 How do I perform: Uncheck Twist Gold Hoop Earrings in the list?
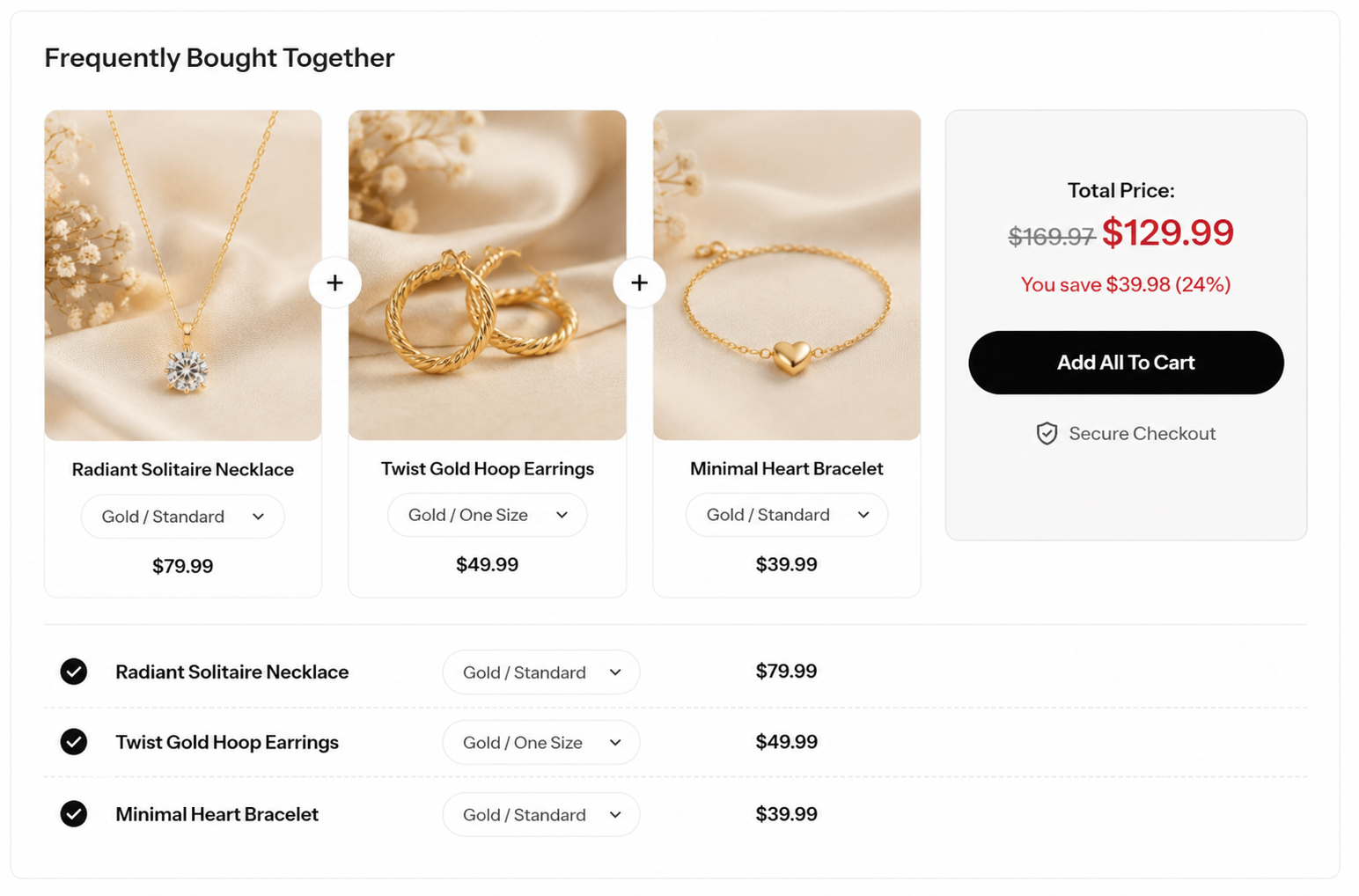click(74, 742)
